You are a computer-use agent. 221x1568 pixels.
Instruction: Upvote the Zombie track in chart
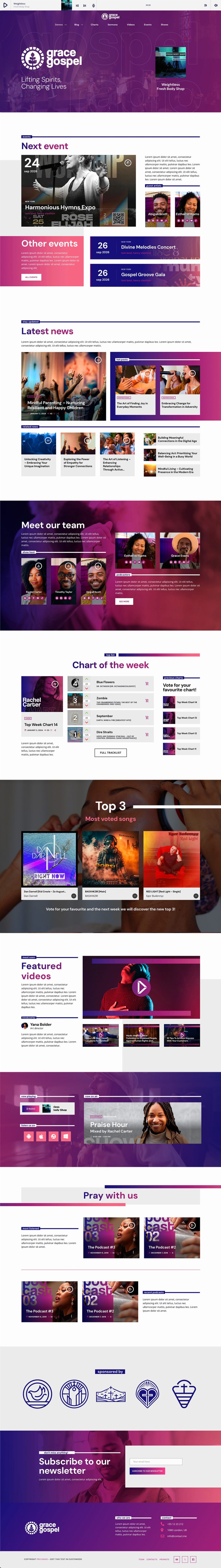pyautogui.click(x=87, y=696)
